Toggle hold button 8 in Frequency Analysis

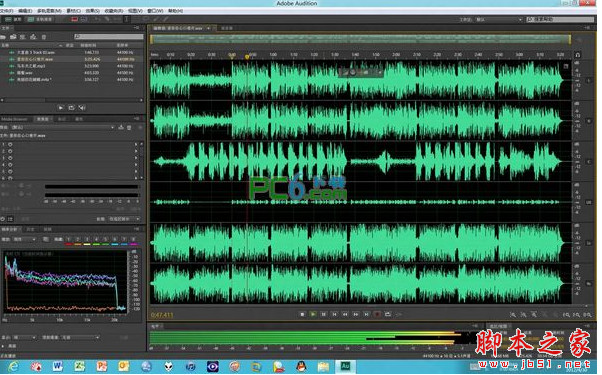point(134,240)
